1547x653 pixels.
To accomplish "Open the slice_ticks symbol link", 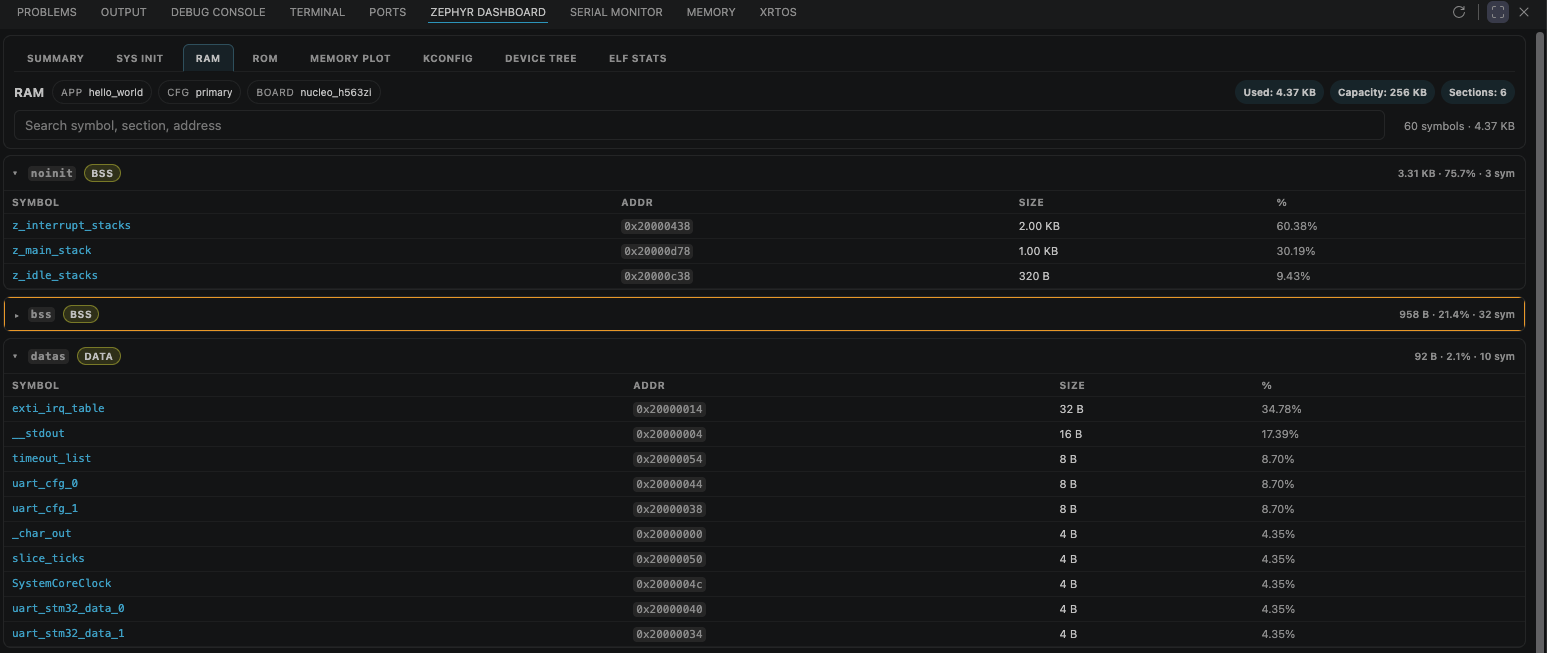I will pos(48,558).
